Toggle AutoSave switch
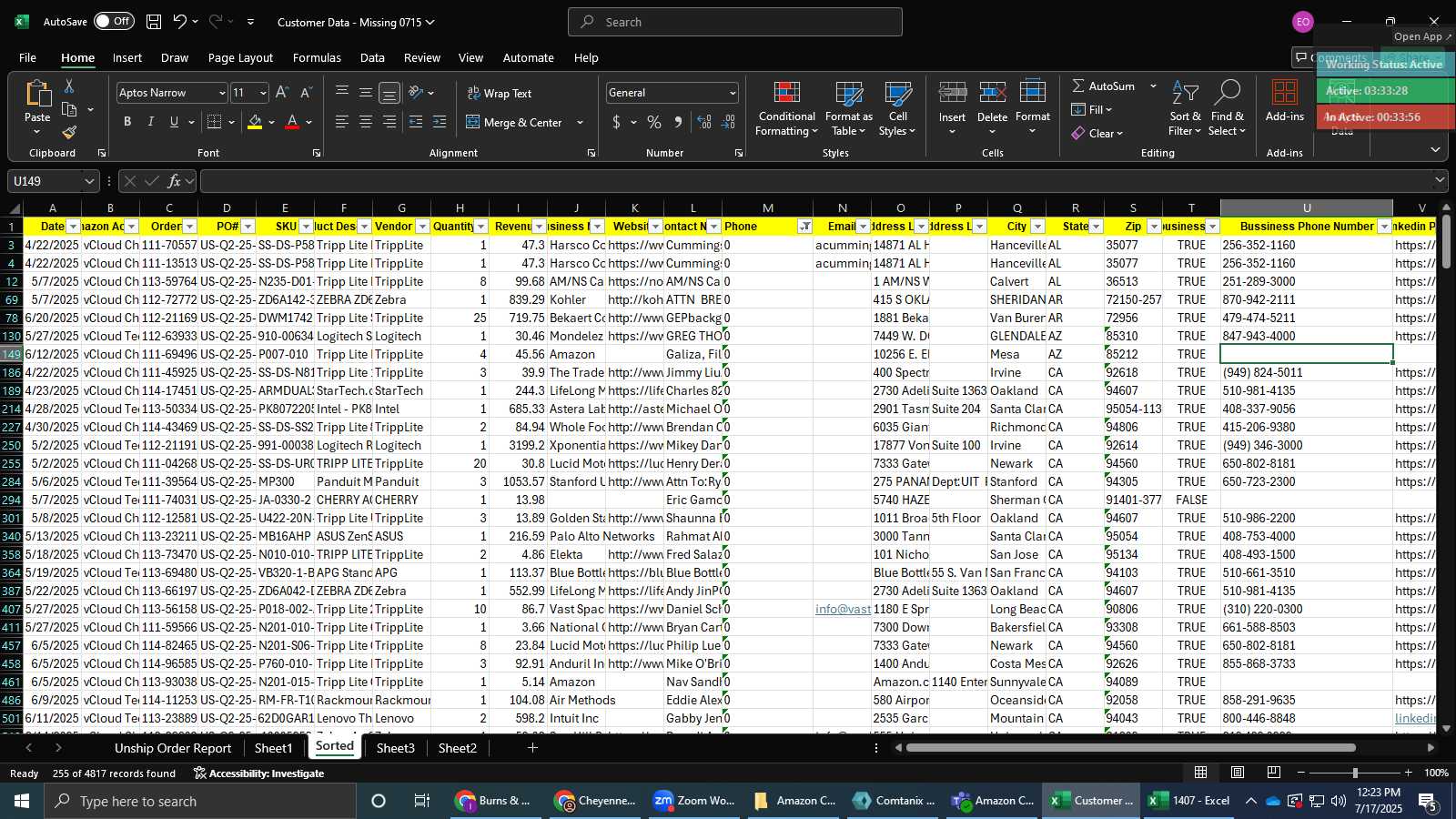Screen dimensions: 1456x819 pos(114,21)
